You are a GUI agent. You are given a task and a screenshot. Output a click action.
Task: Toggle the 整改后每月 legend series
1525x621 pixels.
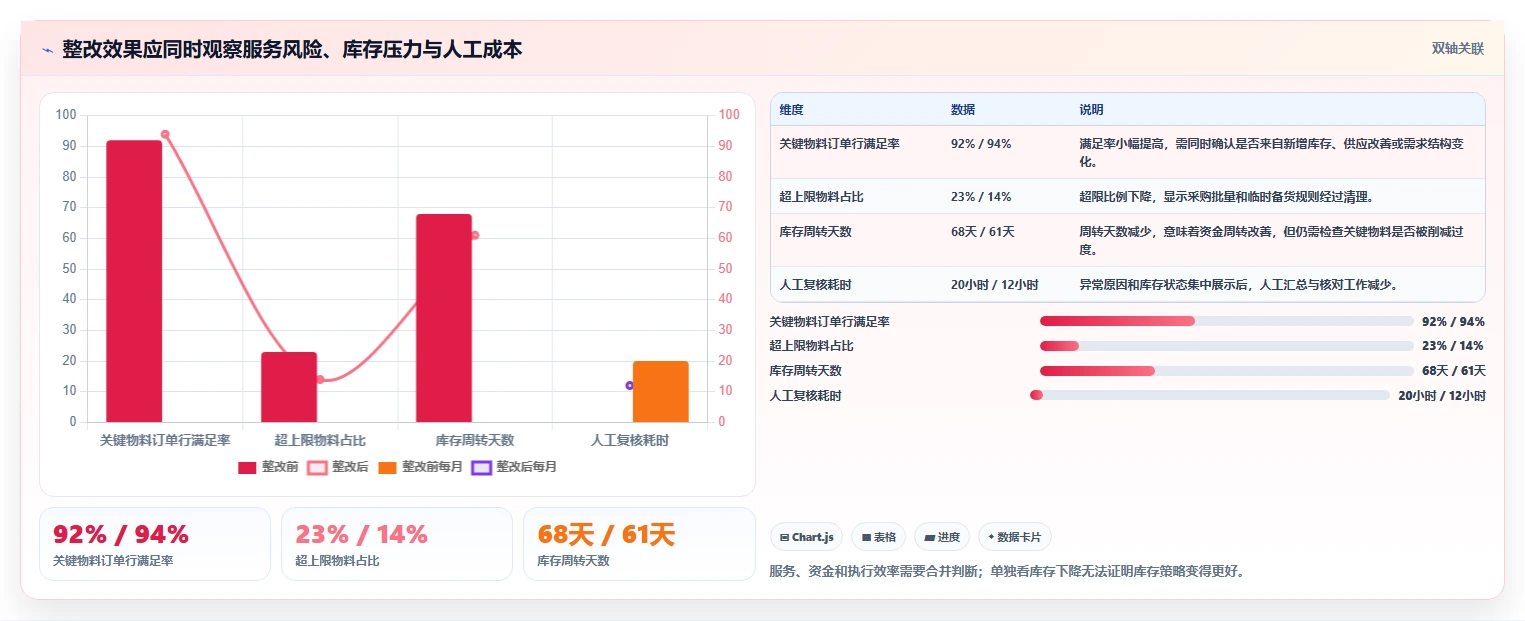tap(514, 467)
